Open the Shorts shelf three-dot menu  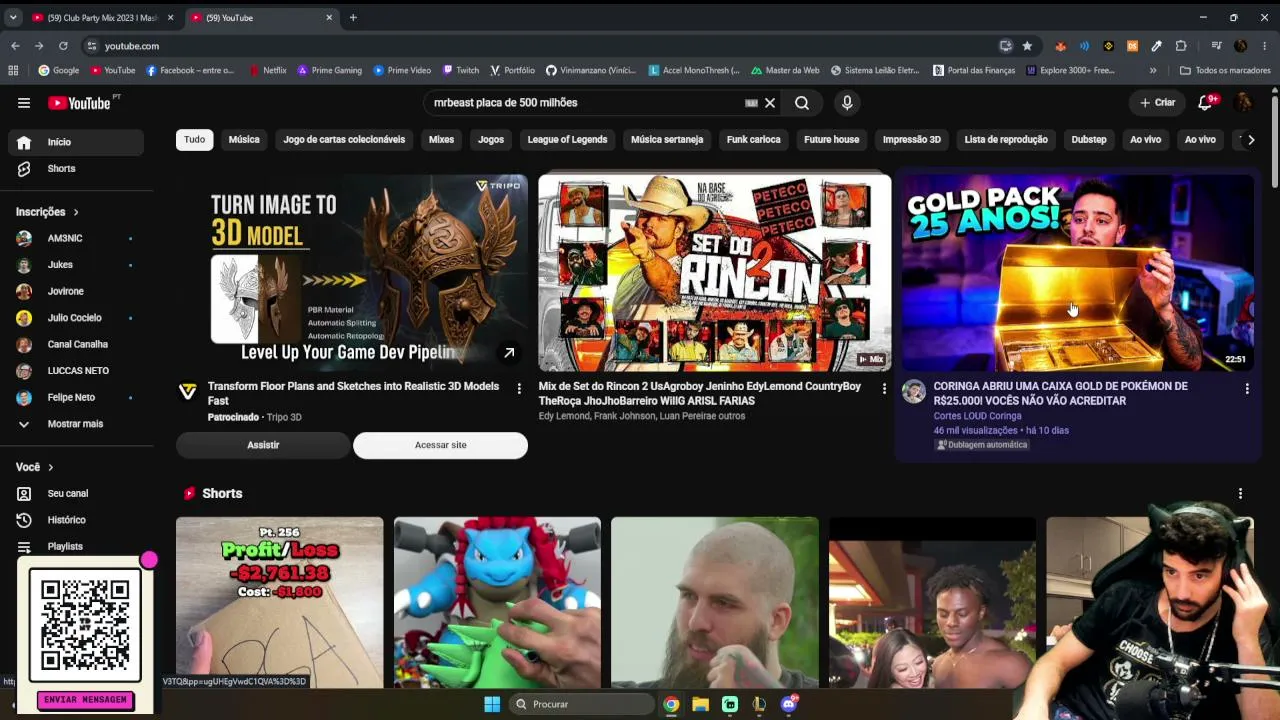(x=1240, y=494)
